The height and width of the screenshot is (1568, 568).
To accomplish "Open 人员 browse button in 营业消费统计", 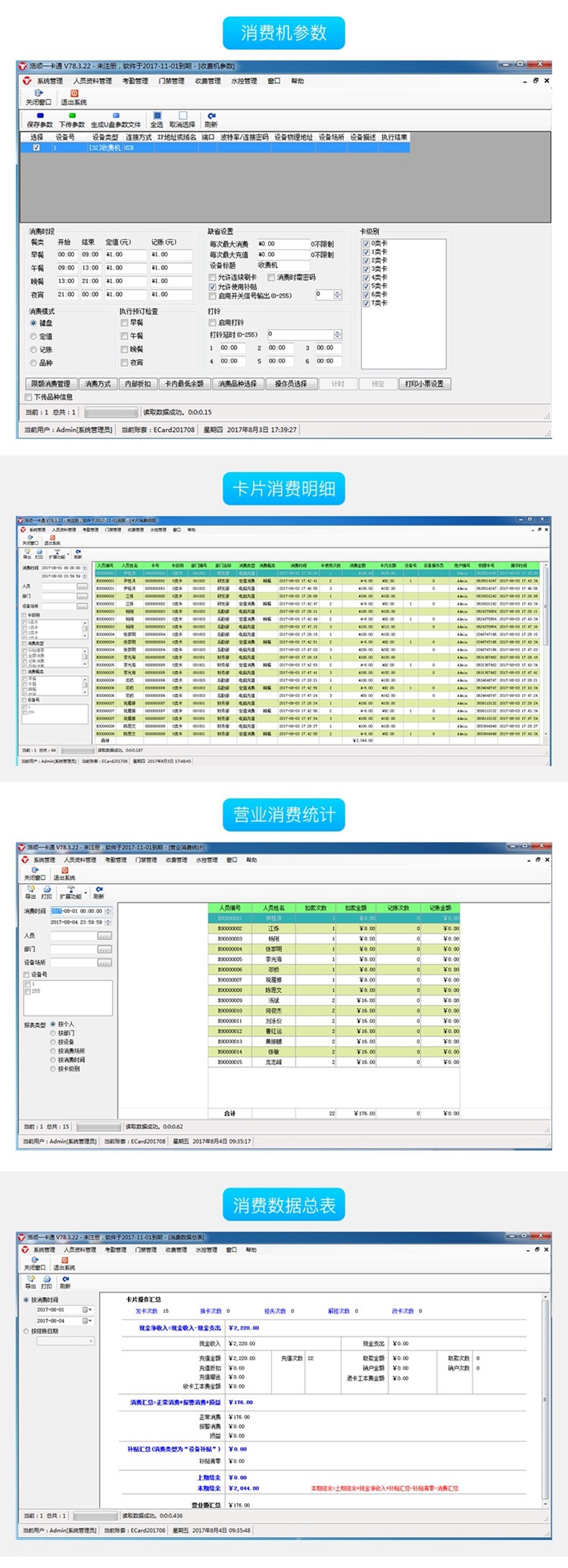I will [x=105, y=936].
